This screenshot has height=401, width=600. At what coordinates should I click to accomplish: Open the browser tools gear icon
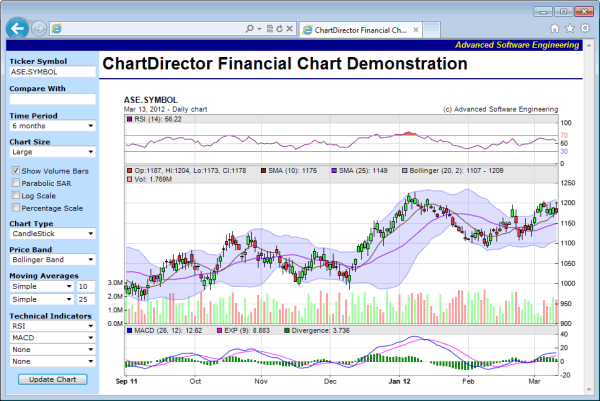tap(585, 29)
